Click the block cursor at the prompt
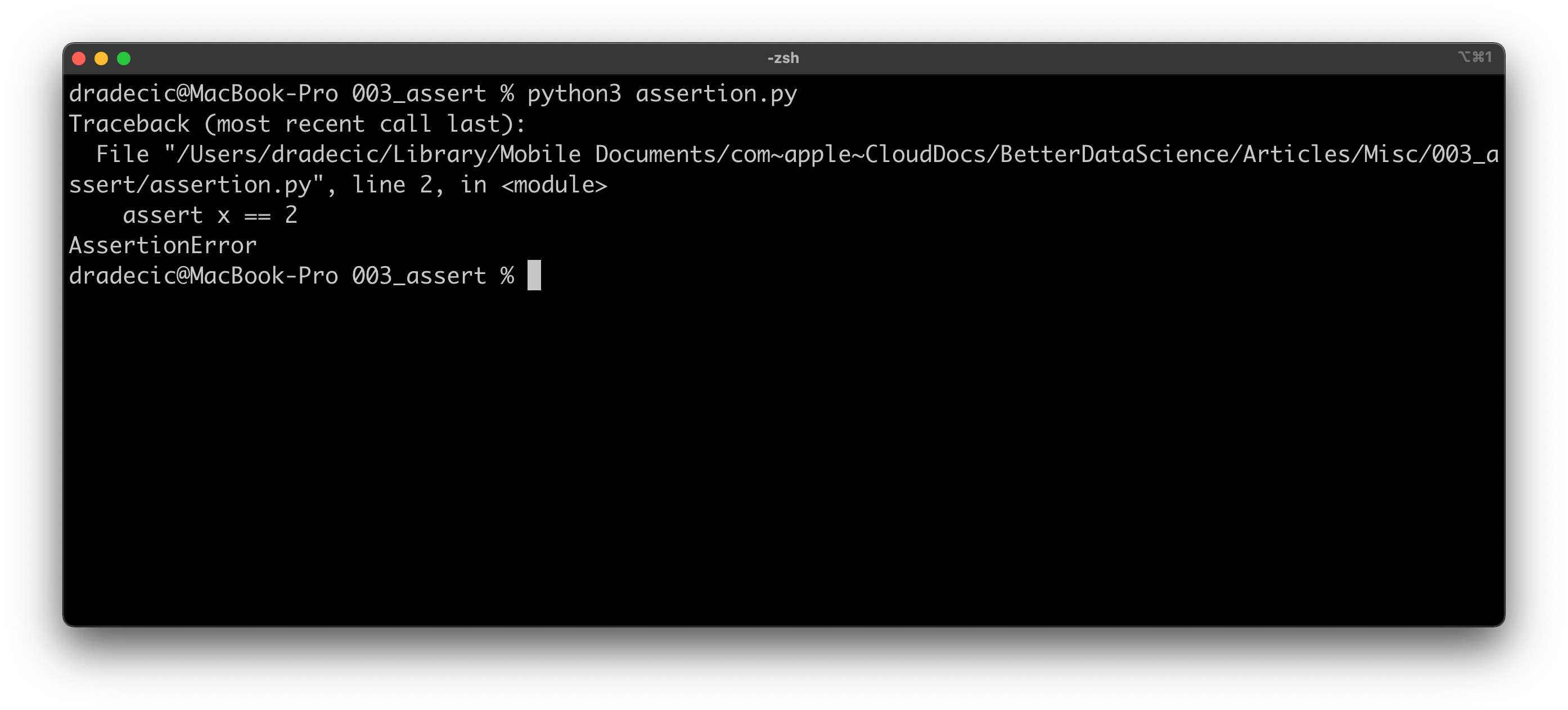 click(x=534, y=275)
